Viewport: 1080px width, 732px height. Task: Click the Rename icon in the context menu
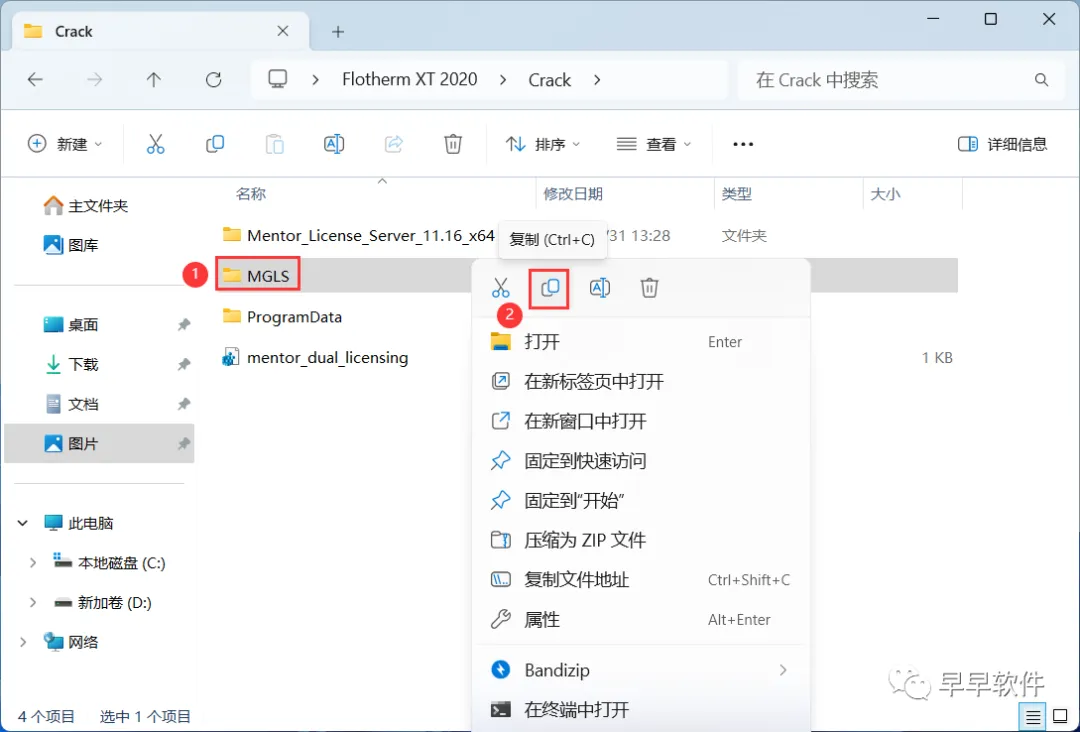(x=600, y=288)
